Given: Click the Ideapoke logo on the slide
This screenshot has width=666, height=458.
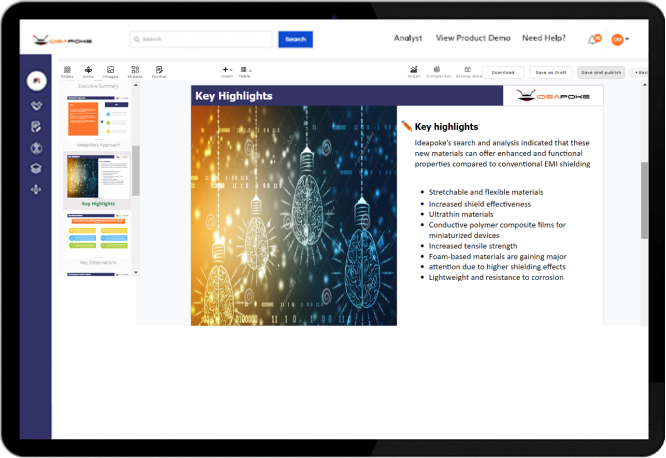Looking at the screenshot, I should (553, 96).
